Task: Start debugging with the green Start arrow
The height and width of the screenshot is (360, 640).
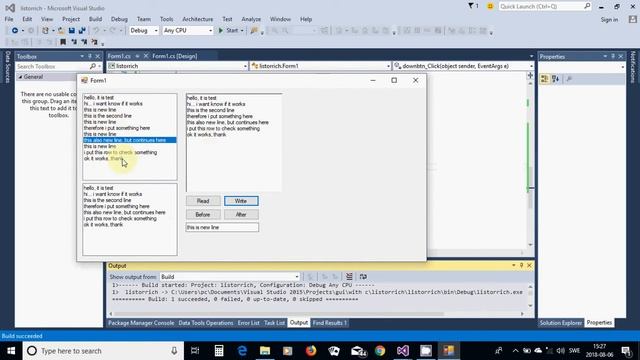Action: 221,31
